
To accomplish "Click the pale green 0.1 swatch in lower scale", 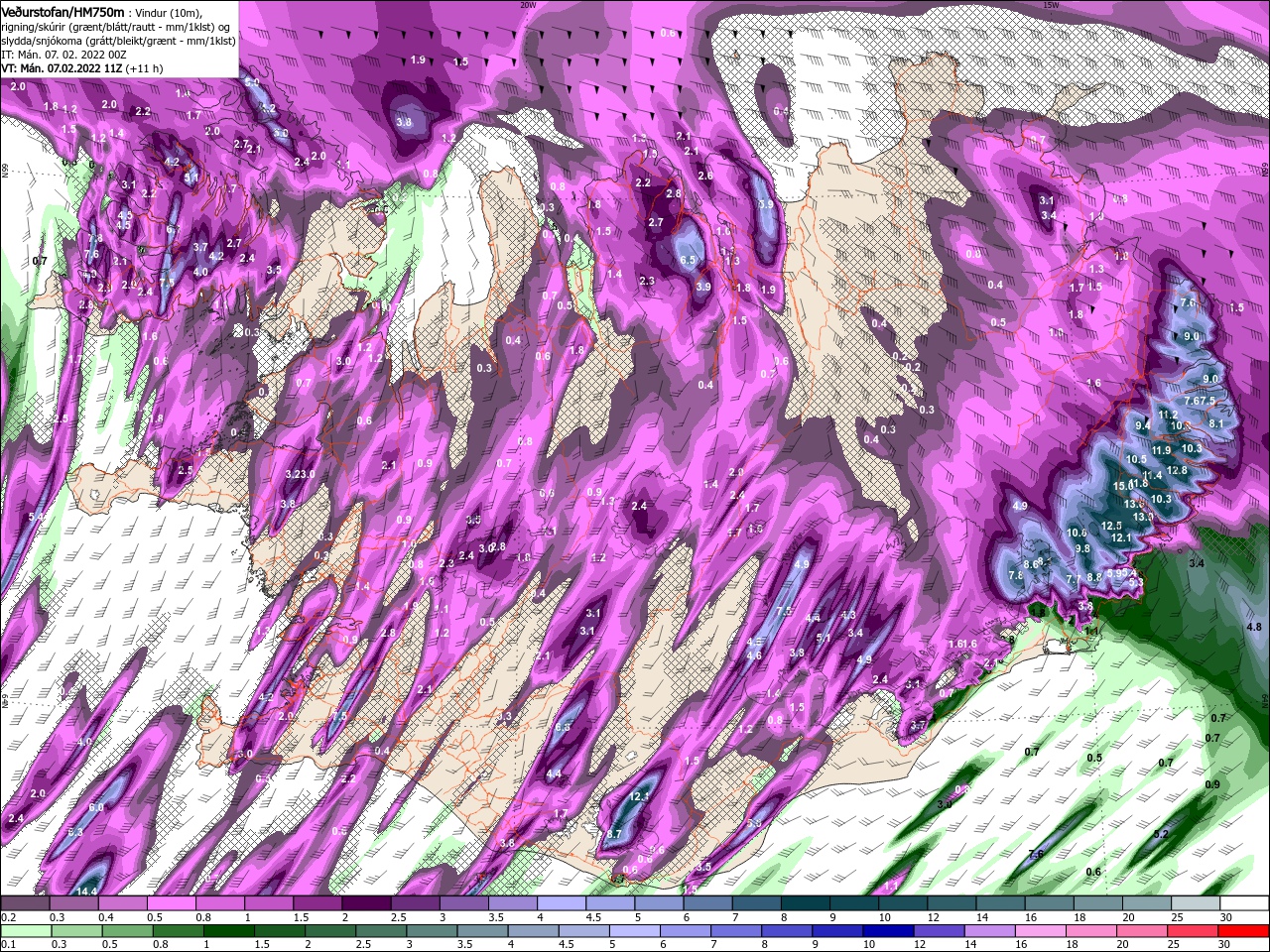I will click(x=25, y=930).
